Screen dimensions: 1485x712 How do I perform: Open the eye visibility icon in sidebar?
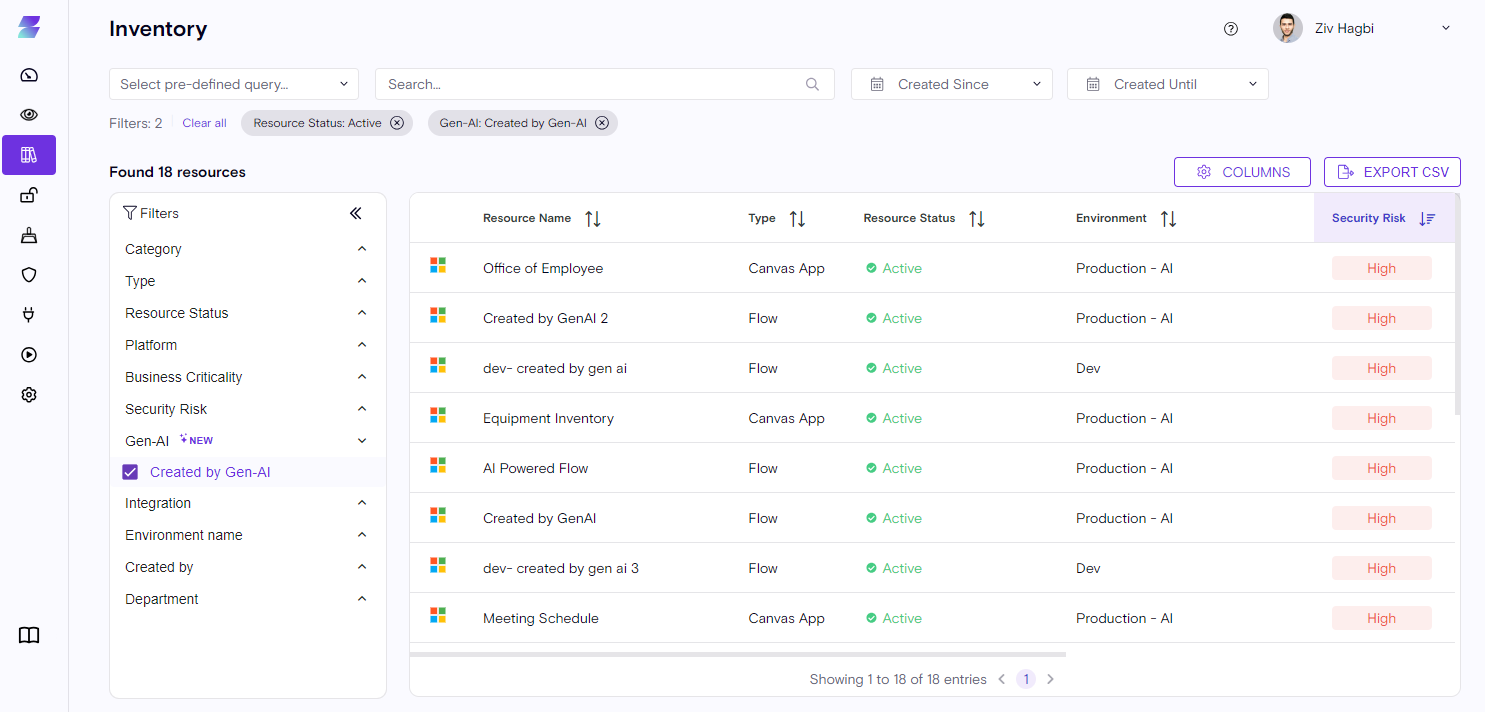pos(29,115)
